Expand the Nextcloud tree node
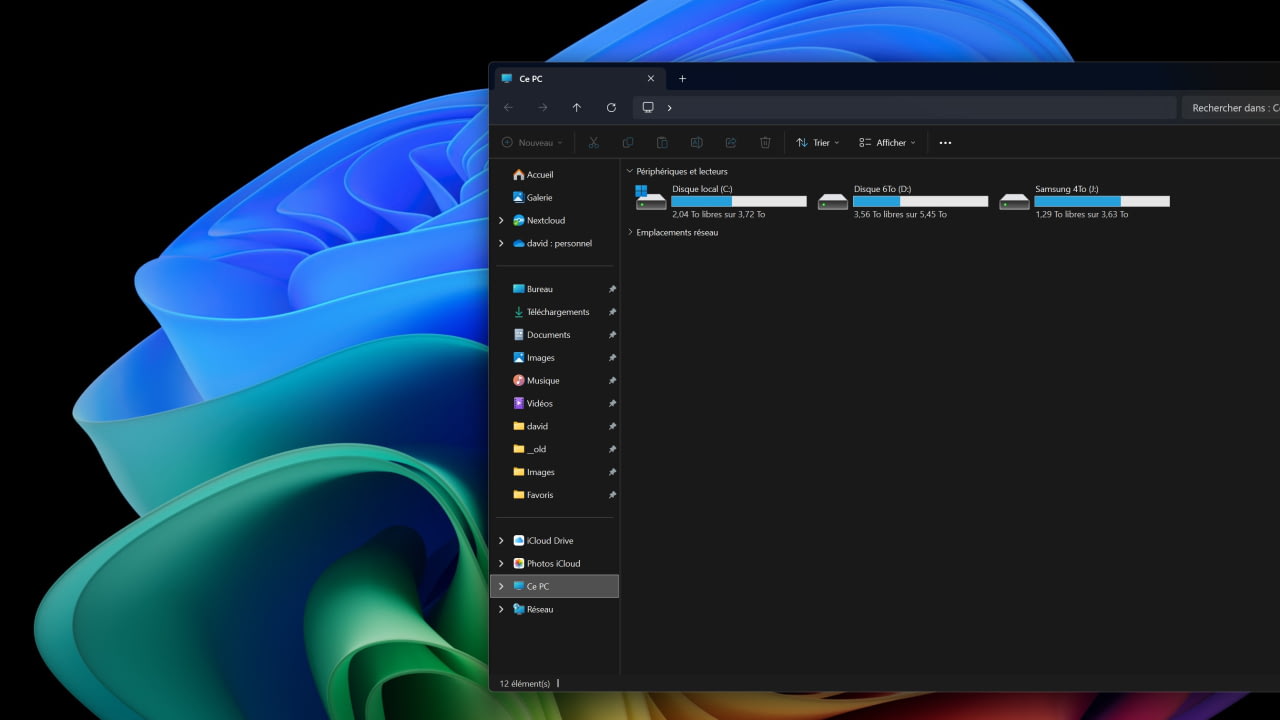The image size is (1280, 720). tap(501, 221)
